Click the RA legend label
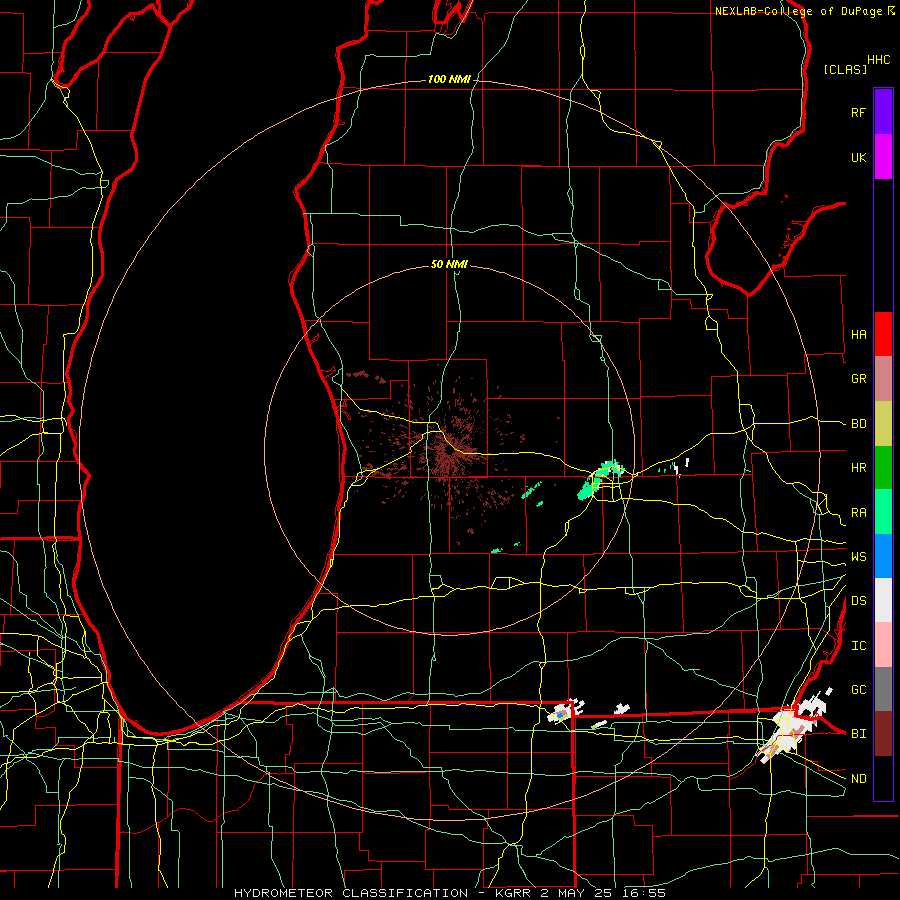This screenshot has width=900, height=900. [858, 513]
